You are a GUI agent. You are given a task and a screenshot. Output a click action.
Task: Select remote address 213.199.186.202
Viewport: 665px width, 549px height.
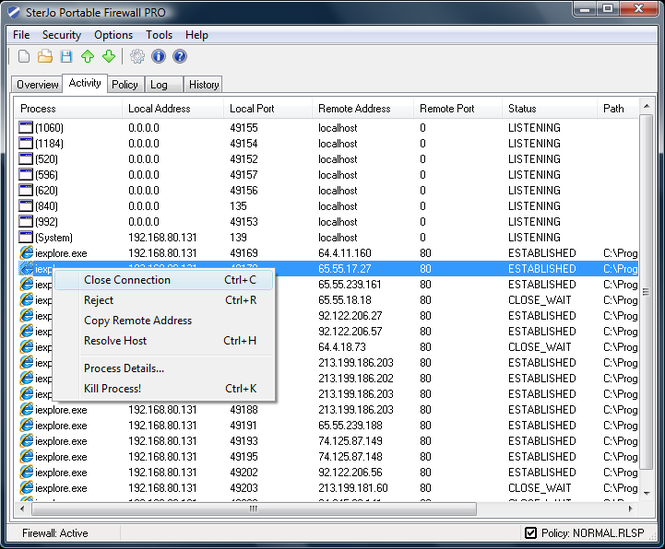tap(356, 378)
